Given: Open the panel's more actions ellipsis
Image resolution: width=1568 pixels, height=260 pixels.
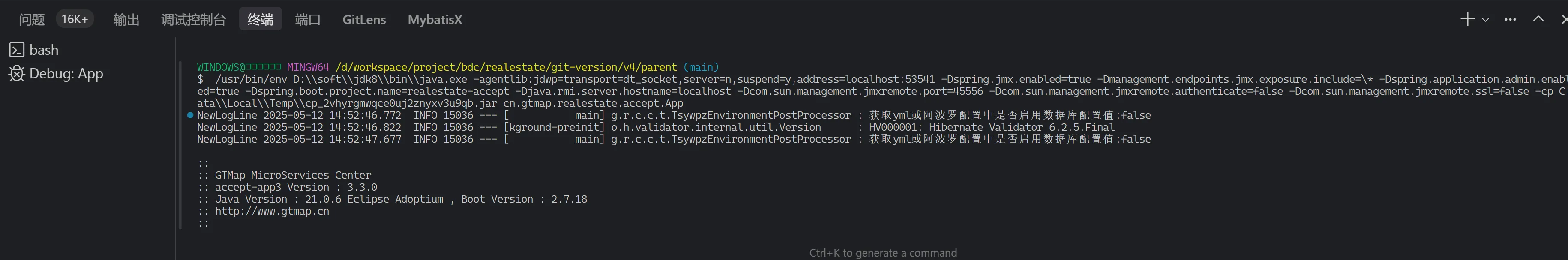Looking at the screenshot, I should coord(1510,19).
